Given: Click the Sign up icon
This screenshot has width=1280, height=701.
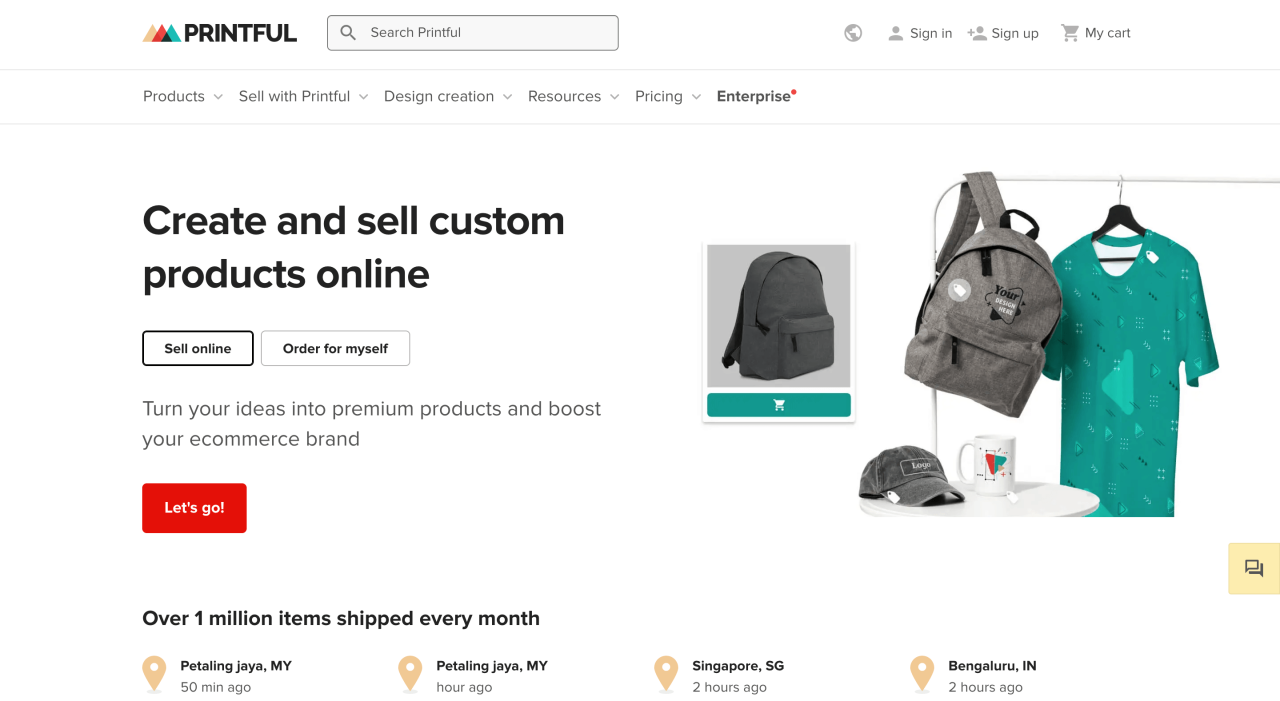Looking at the screenshot, I should pos(975,32).
